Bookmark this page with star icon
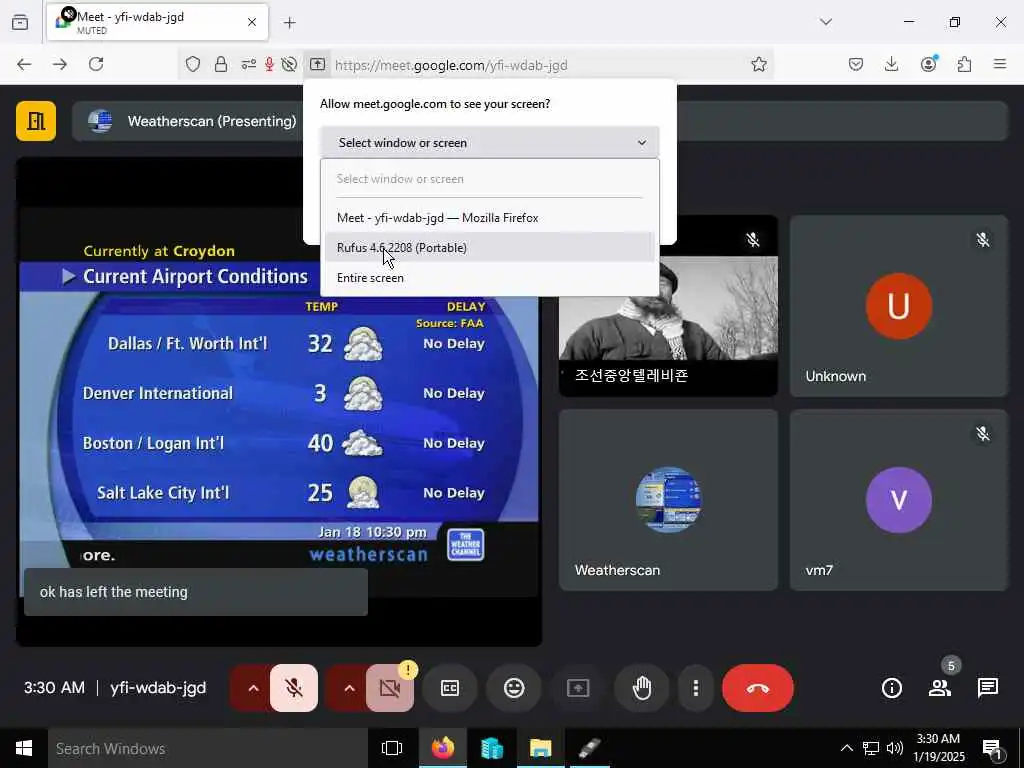This screenshot has width=1024, height=768. pyautogui.click(x=759, y=64)
